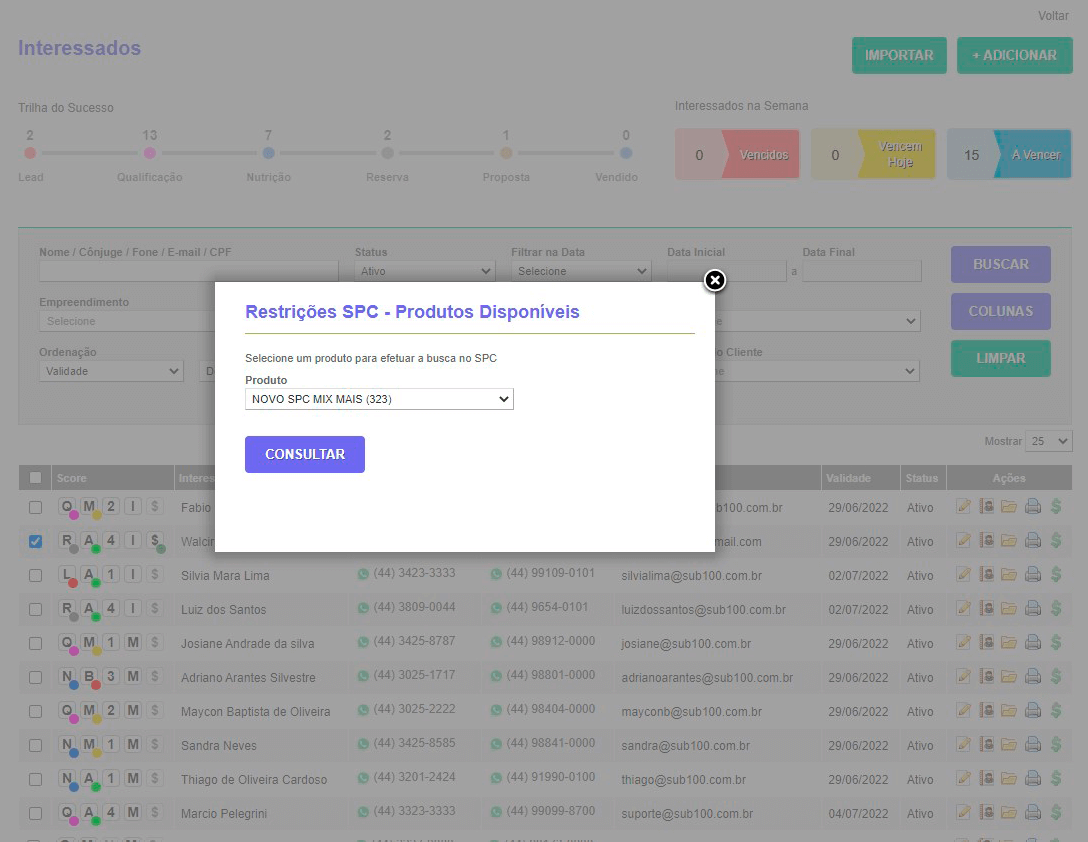1088x842 pixels.
Task: Click WhatsApp icon beside (44) 3423-3333
Action: [363, 574]
